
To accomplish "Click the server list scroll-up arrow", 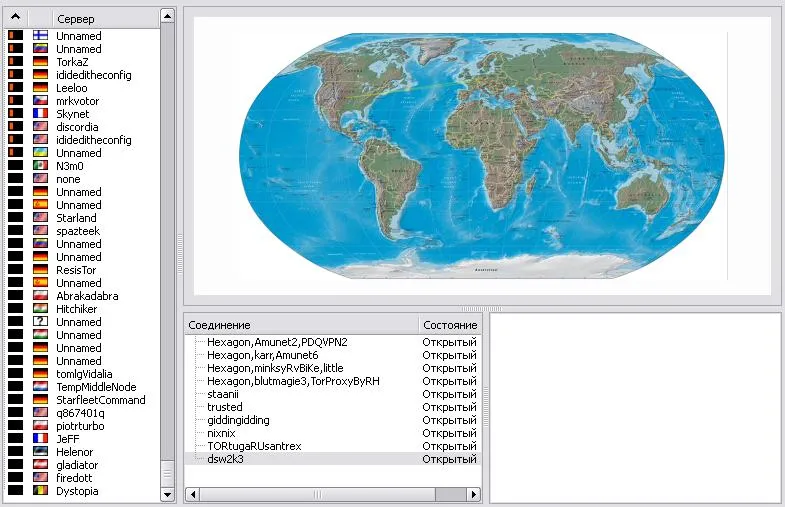I will coord(167,18).
